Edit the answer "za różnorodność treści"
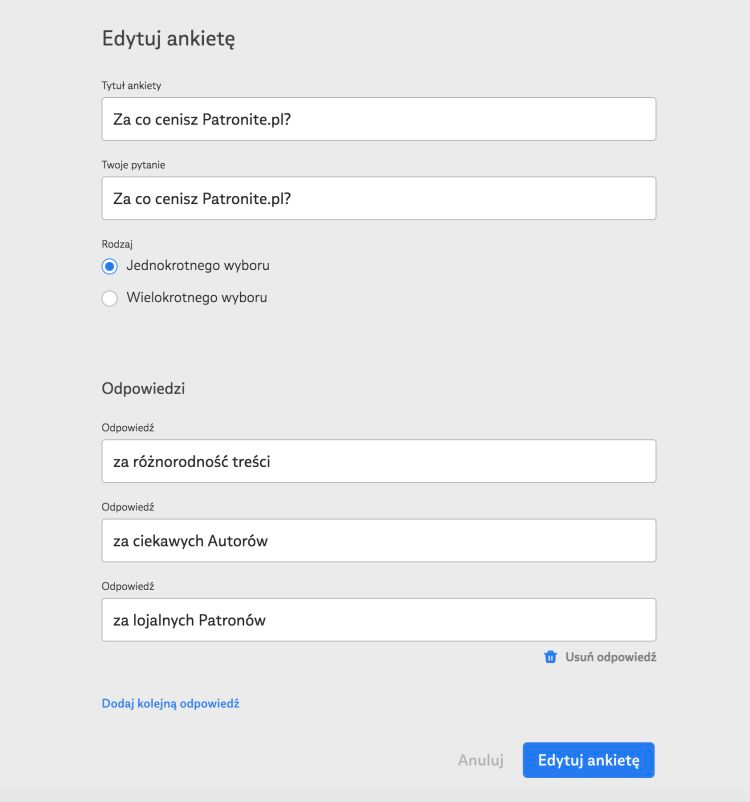 pos(379,461)
